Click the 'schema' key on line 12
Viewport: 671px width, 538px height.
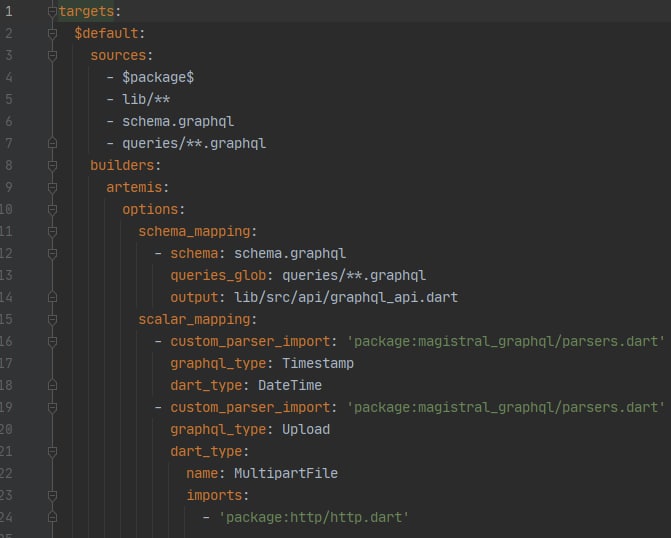point(194,253)
